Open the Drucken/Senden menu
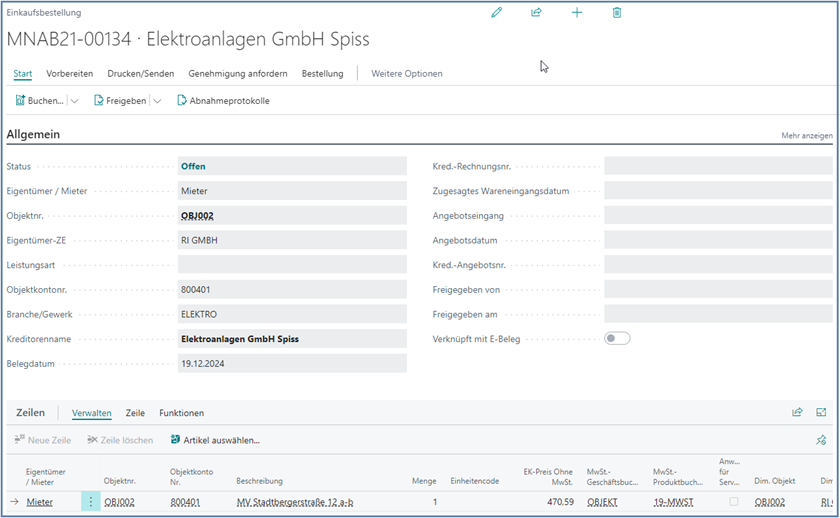Screen dimensions: 840x518 140,74
